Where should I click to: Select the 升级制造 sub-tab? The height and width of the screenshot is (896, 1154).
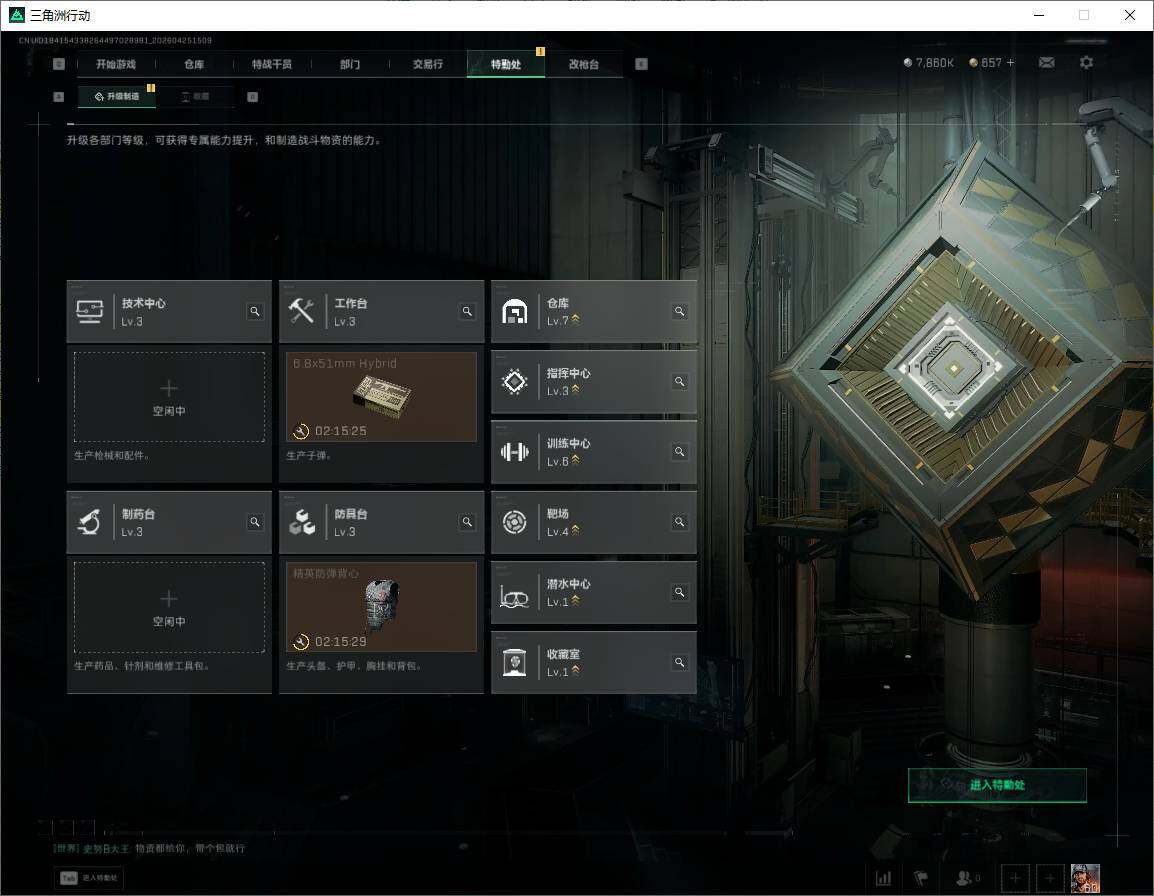[x=117, y=96]
